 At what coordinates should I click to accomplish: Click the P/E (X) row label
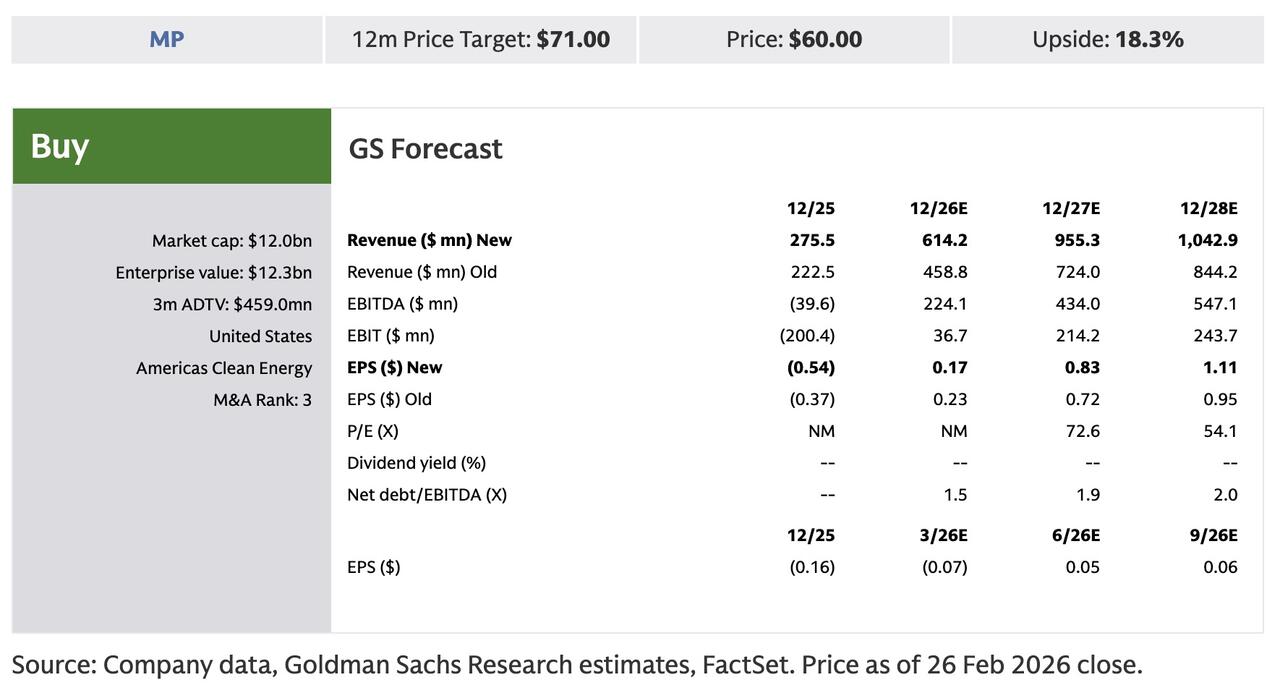click(x=372, y=431)
